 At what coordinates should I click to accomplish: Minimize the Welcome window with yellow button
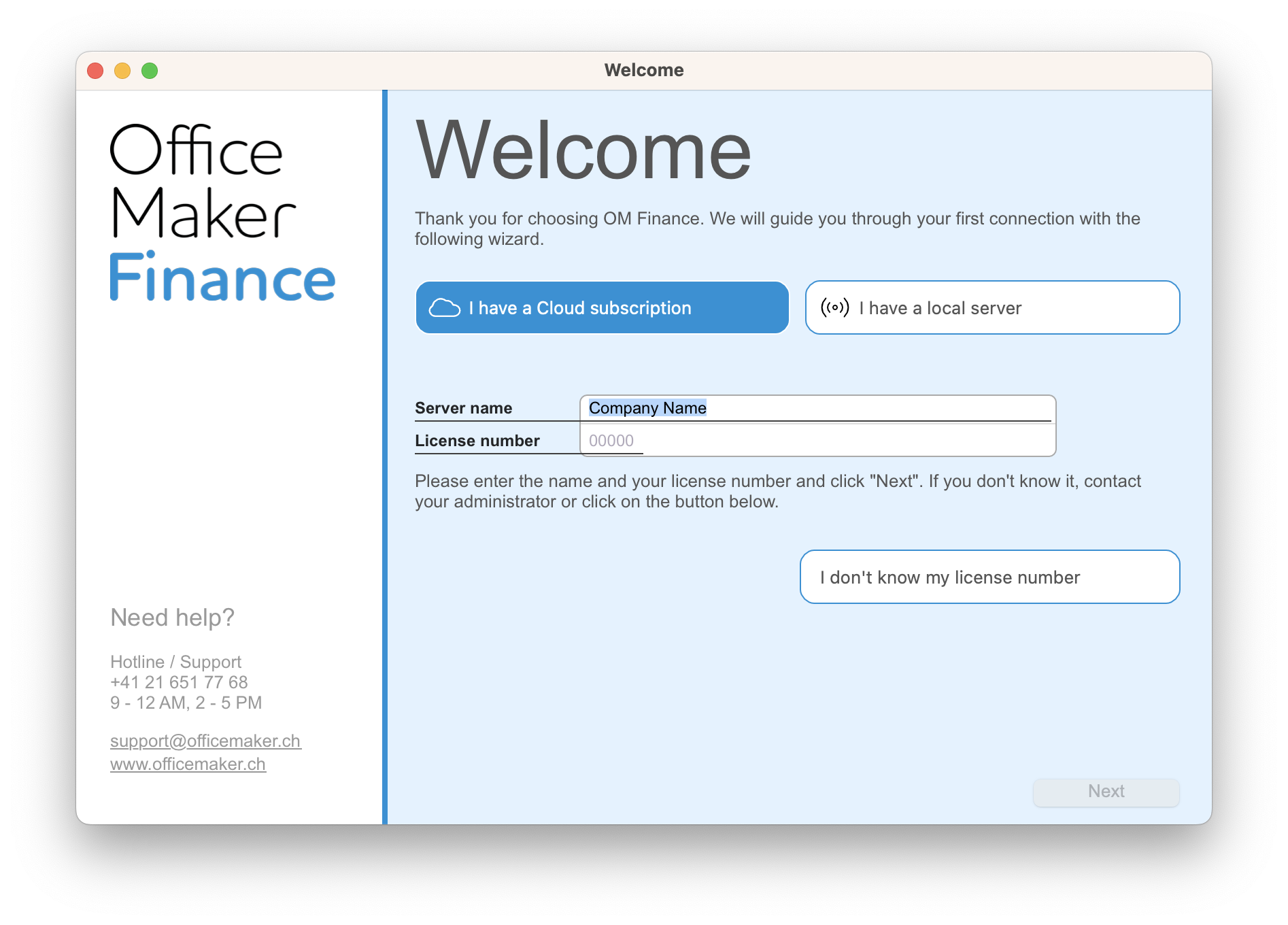(122, 71)
